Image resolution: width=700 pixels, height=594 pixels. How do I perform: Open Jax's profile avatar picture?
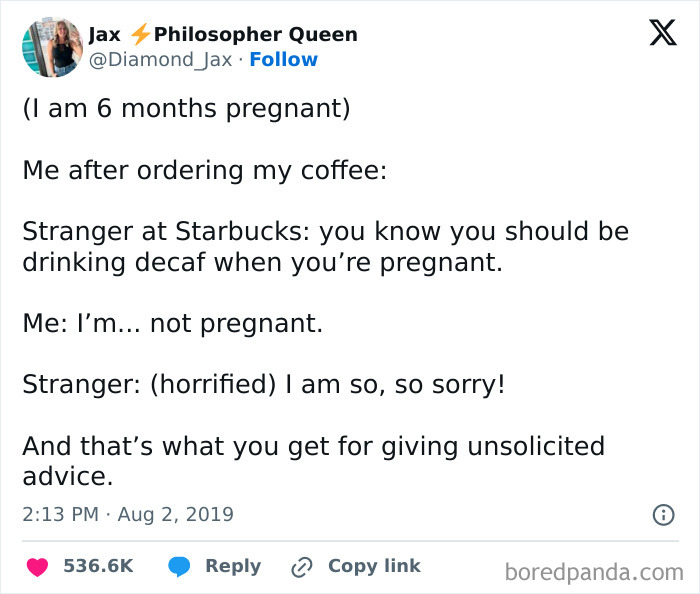point(51,47)
